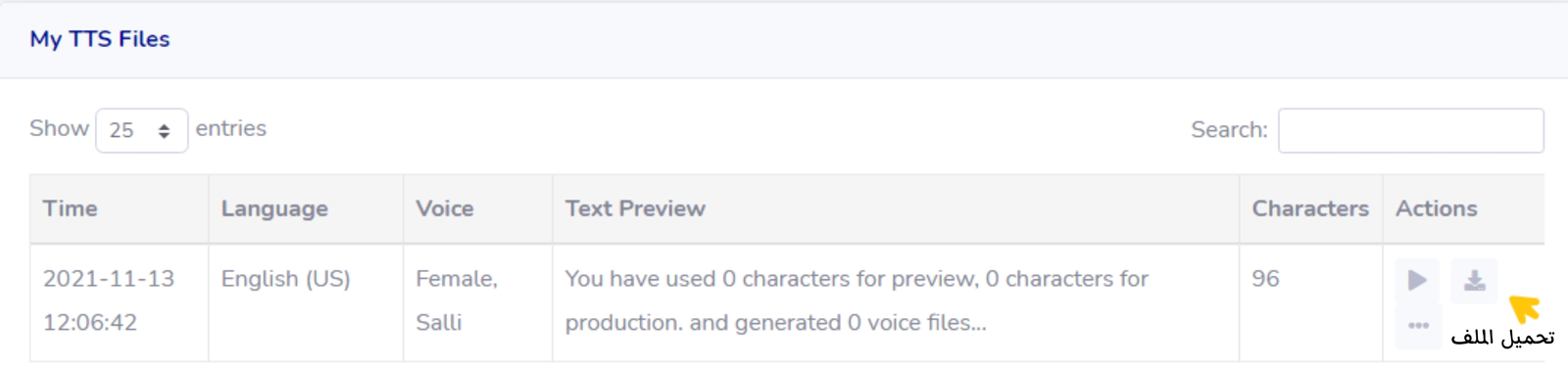The image size is (1568, 368).
Task: Open the Show entries dropdown
Action: tap(141, 130)
